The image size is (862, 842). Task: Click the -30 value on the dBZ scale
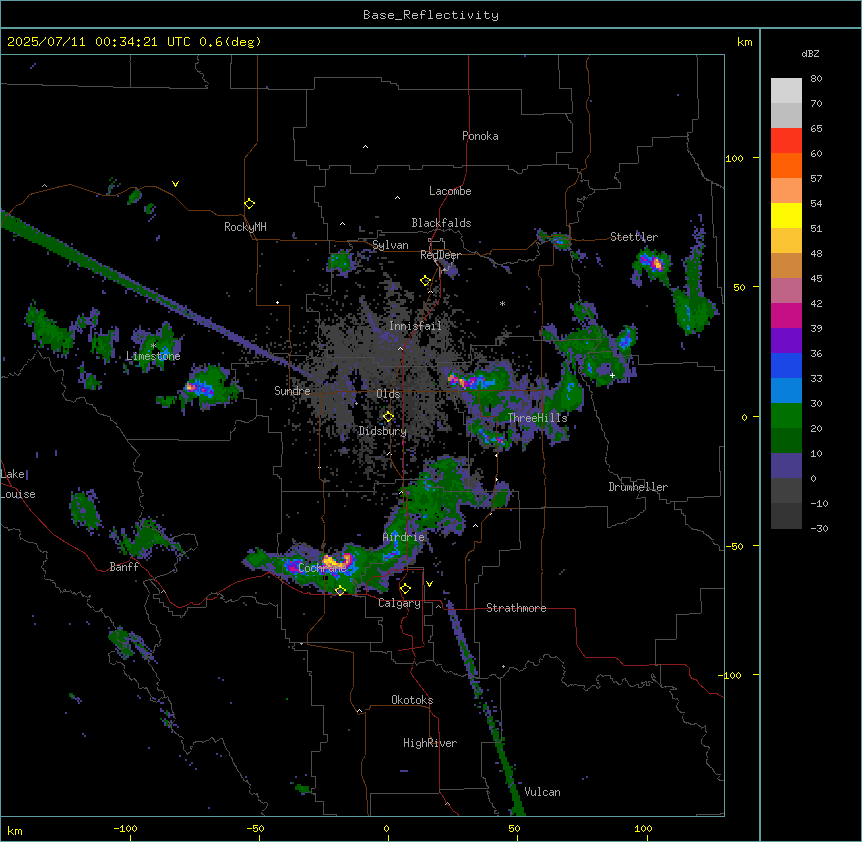click(x=819, y=529)
